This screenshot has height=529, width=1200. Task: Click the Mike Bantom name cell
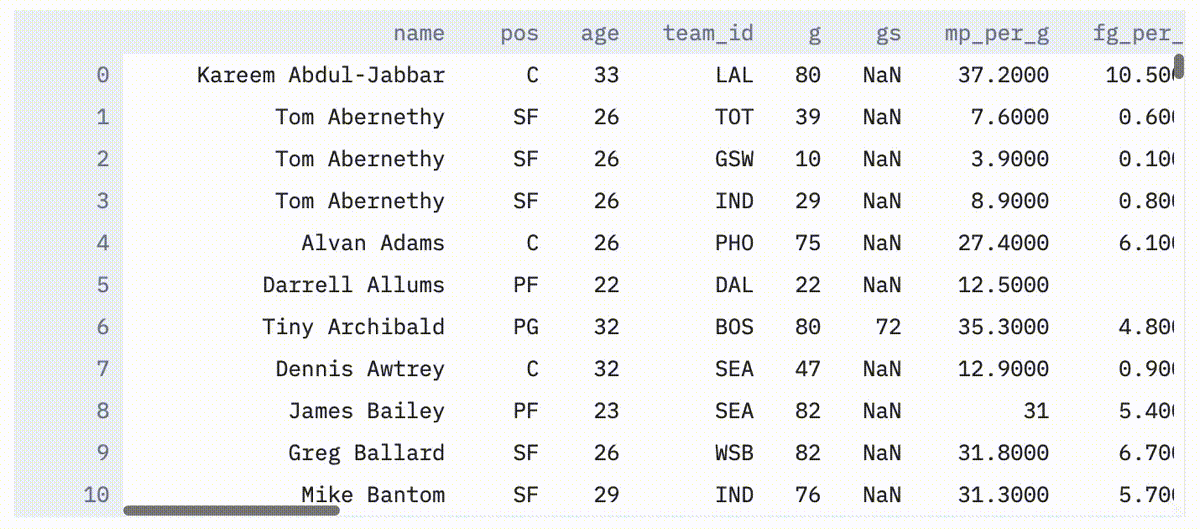(x=373, y=495)
